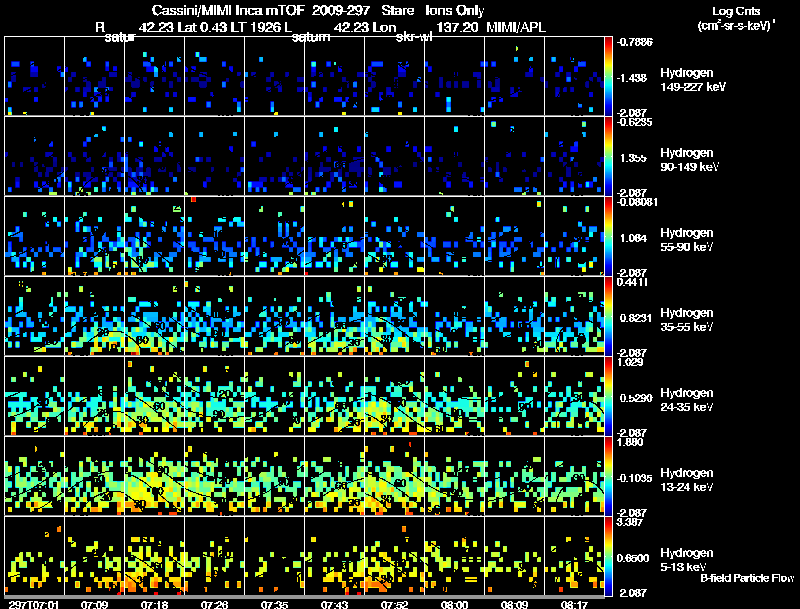The height and width of the screenshot is (609, 800).
Task: Select the 07:18 panel in Hydrogen 5-13 keV row
Action: click(155, 556)
